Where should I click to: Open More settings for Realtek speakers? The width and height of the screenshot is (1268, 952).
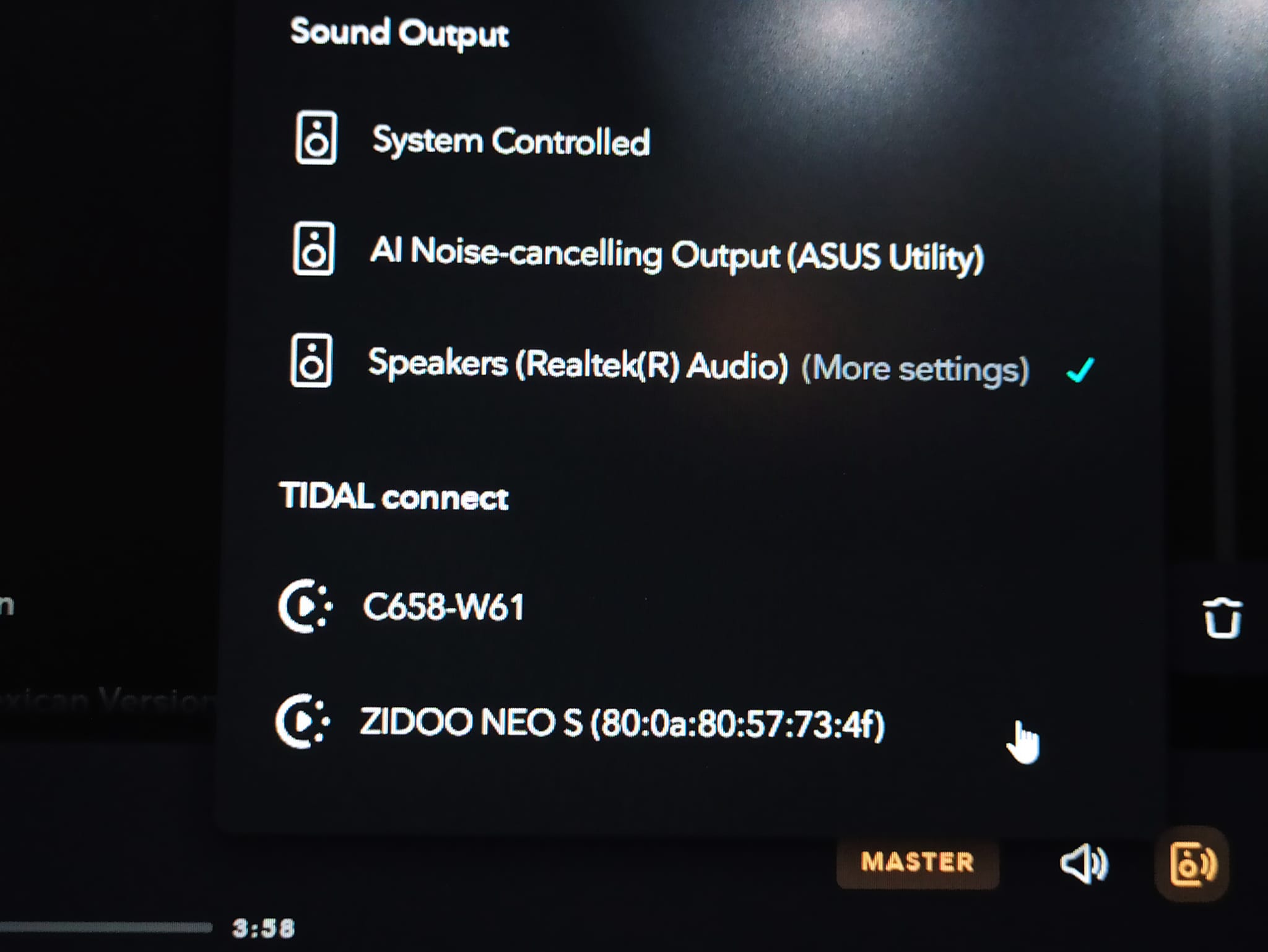click(x=915, y=370)
